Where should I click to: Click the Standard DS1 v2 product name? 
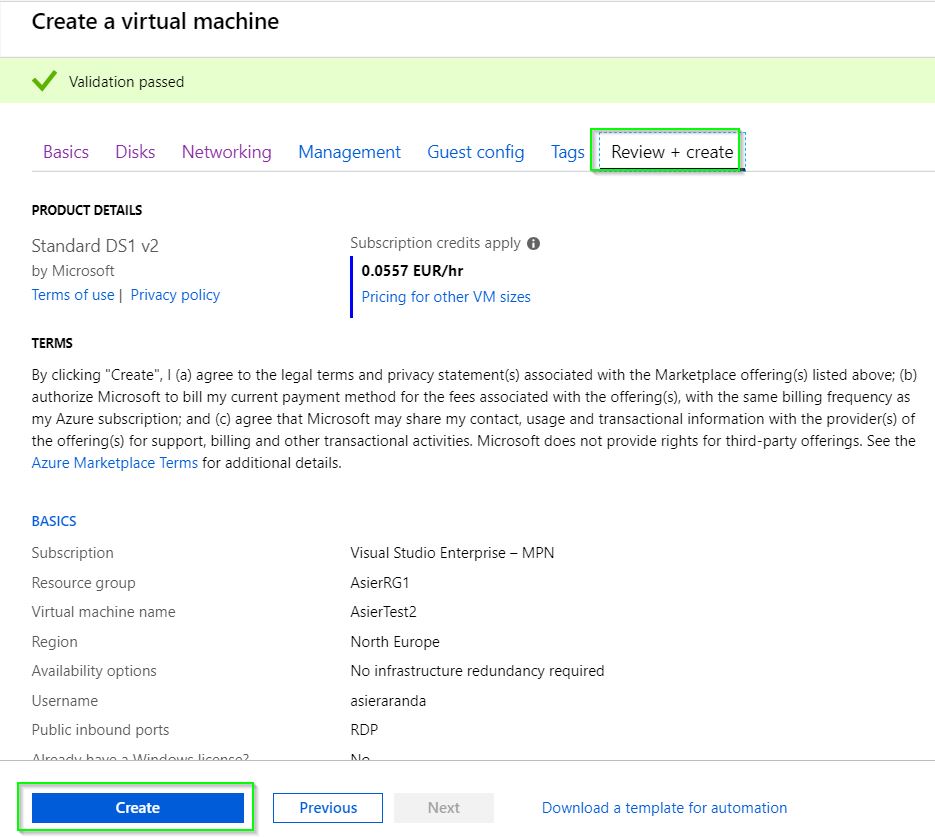[x=95, y=246]
